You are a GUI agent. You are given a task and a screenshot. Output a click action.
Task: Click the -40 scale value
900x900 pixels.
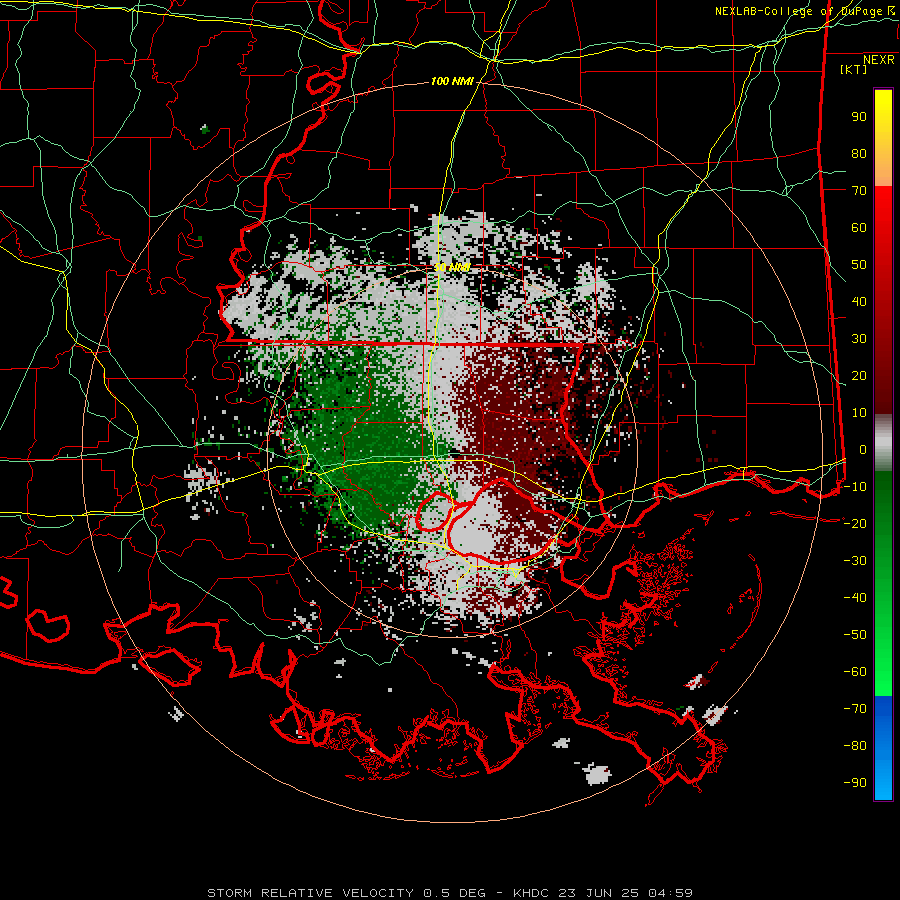click(x=855, y=598)
